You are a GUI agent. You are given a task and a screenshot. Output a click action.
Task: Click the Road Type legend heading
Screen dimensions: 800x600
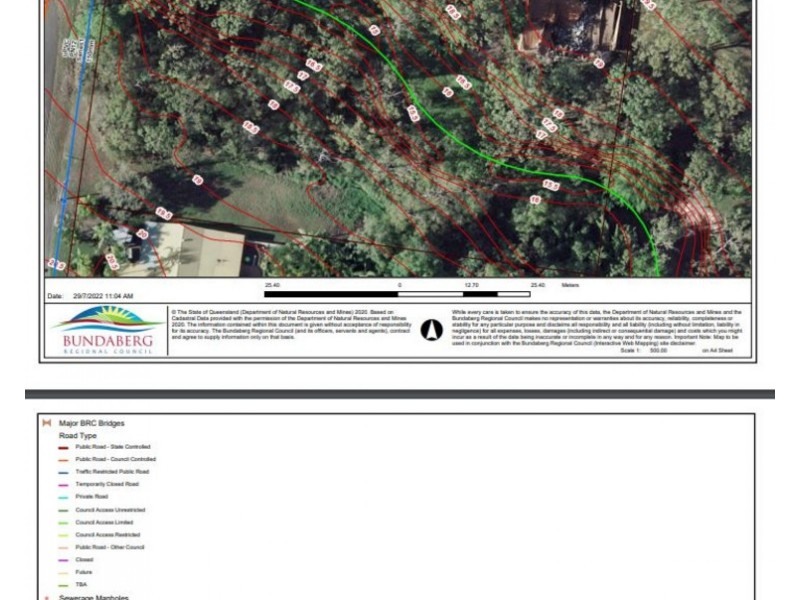coord(77,436)
